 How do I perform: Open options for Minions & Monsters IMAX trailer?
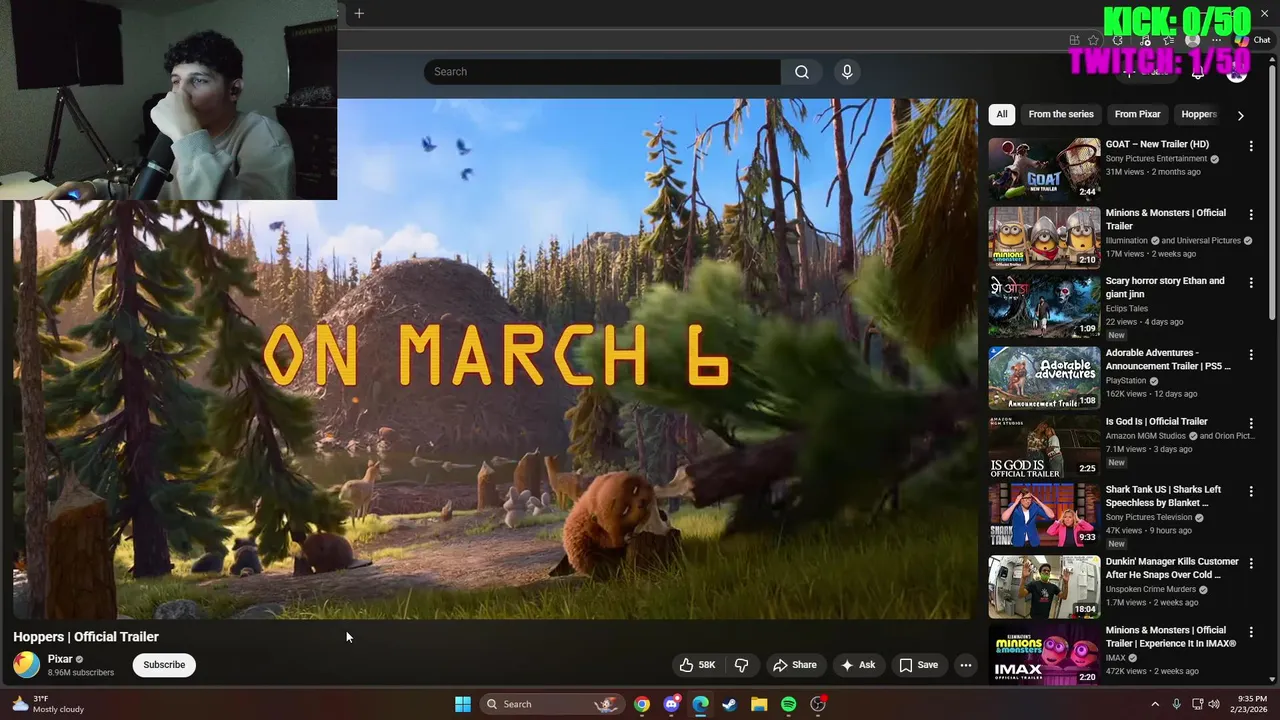pos(1250,632)
